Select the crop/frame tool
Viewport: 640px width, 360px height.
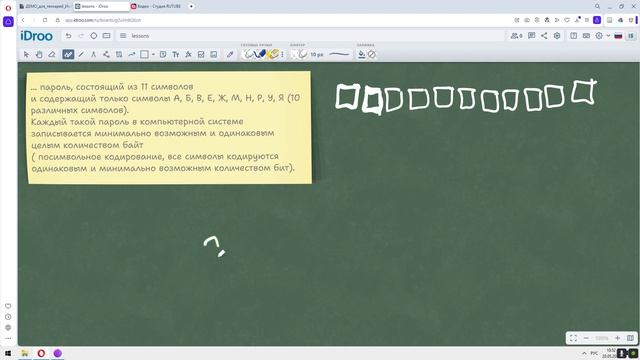119,54
